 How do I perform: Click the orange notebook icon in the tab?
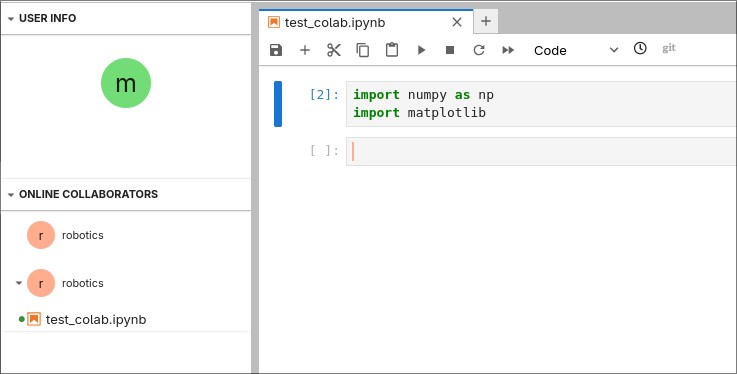274,22
